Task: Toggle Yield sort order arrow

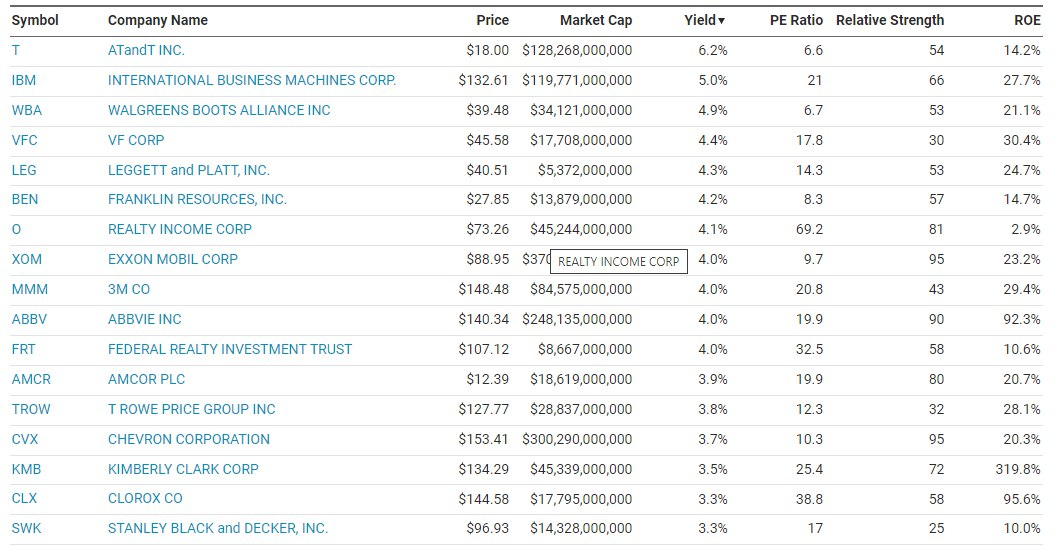Action: (721, 21)
